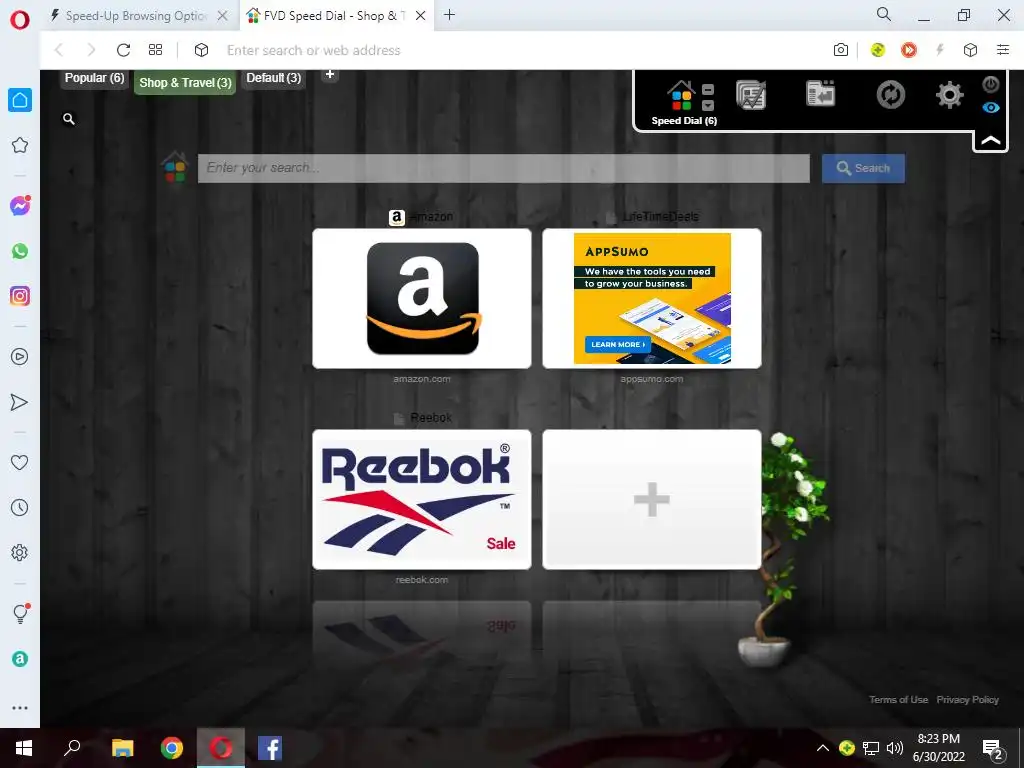The height and width of the screenshot is (768, 1024).
Task: Switch to the Popular (6) group tab
Action: tap(94, 78)
